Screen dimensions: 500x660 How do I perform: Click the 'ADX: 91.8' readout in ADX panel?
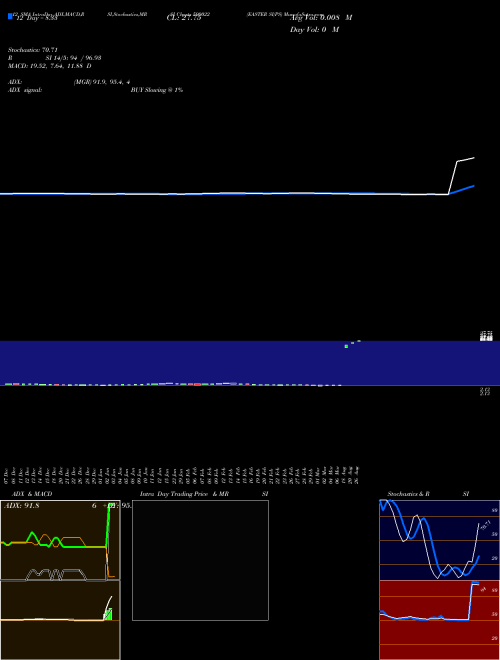click(x=21, y=506)
